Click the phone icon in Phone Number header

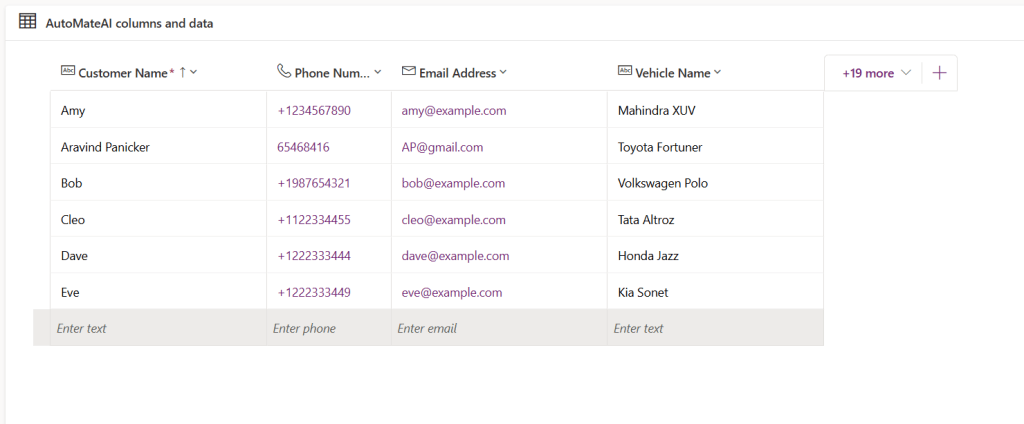click(284, 71)
